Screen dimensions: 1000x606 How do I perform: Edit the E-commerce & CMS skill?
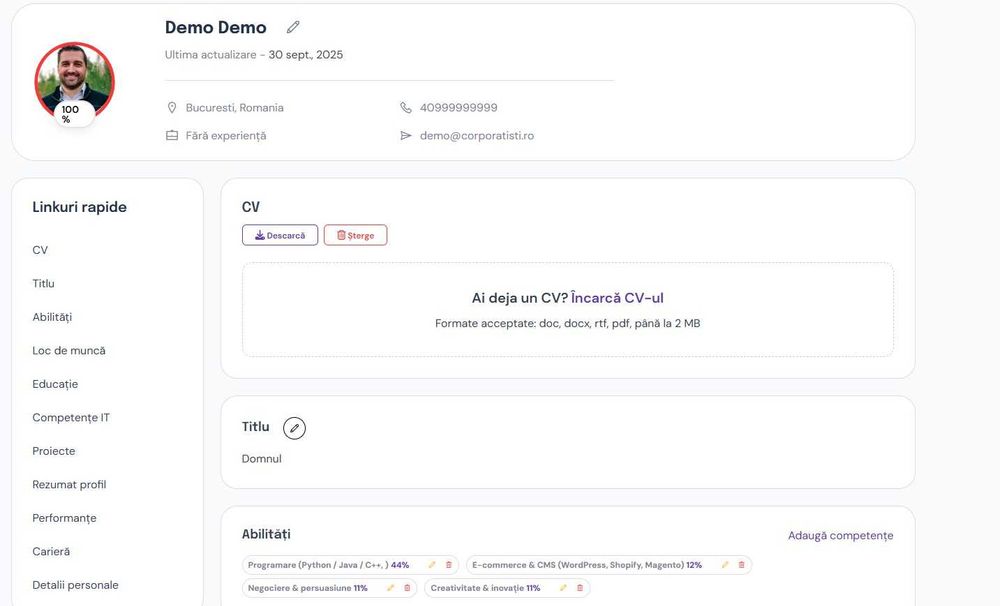click(x=725, y=565)
